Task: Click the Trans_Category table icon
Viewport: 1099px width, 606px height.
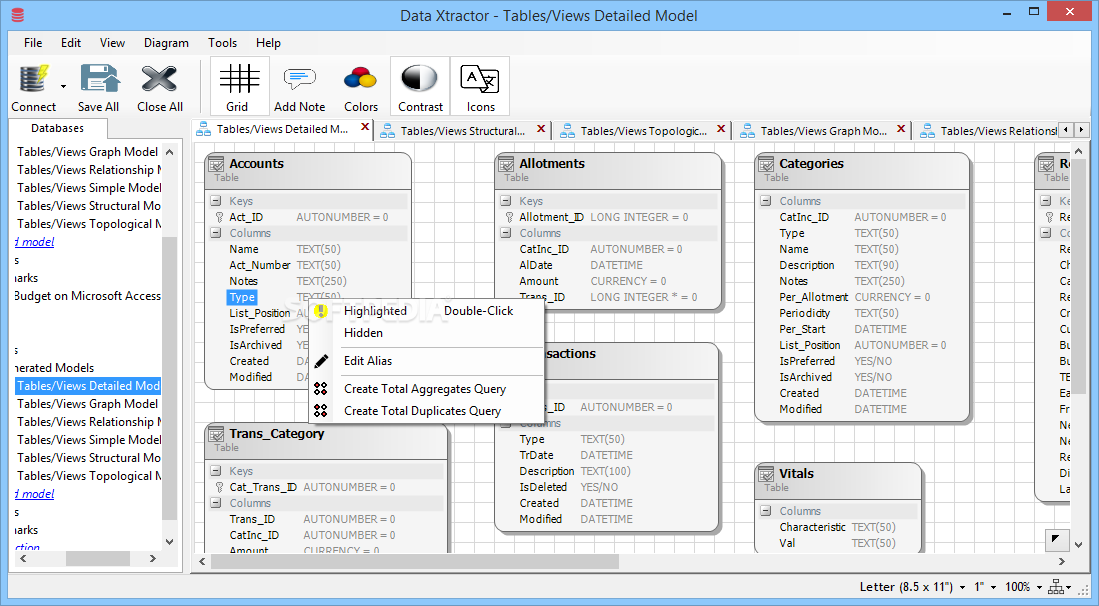Action: coord(217,434)
